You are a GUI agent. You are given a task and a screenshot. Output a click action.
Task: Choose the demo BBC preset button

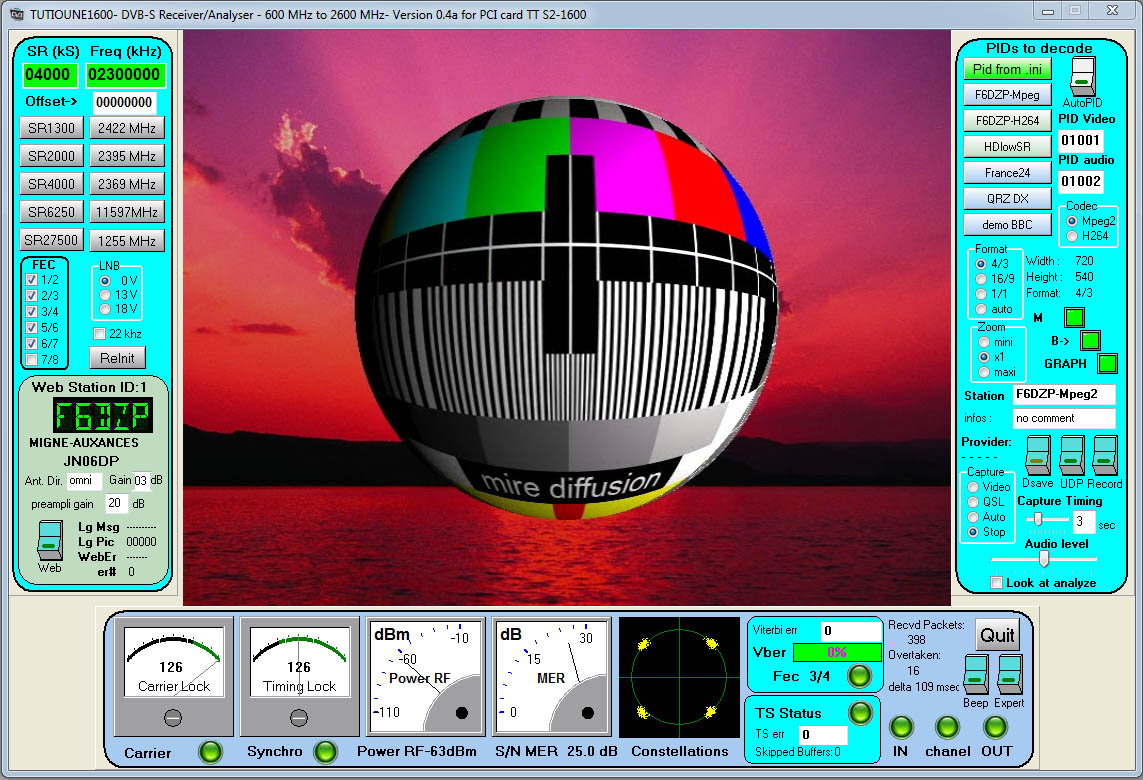[1007, 225]
